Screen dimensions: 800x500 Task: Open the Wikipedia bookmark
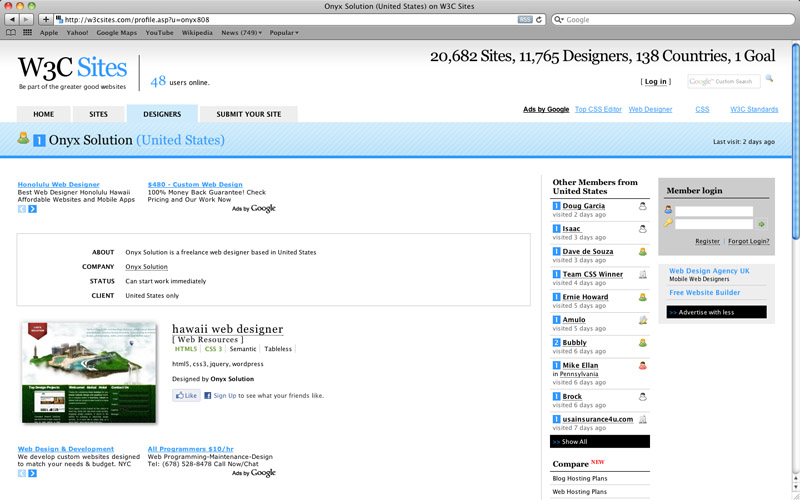[197, 33]
